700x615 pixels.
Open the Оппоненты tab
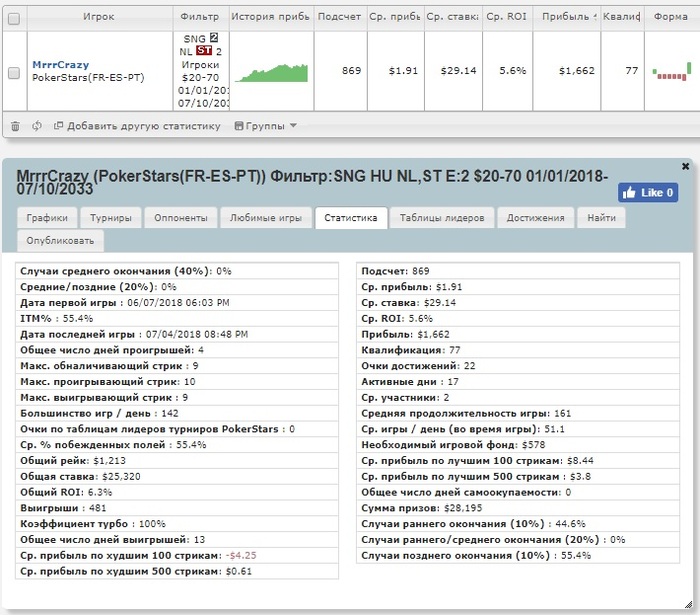(181, 218)
